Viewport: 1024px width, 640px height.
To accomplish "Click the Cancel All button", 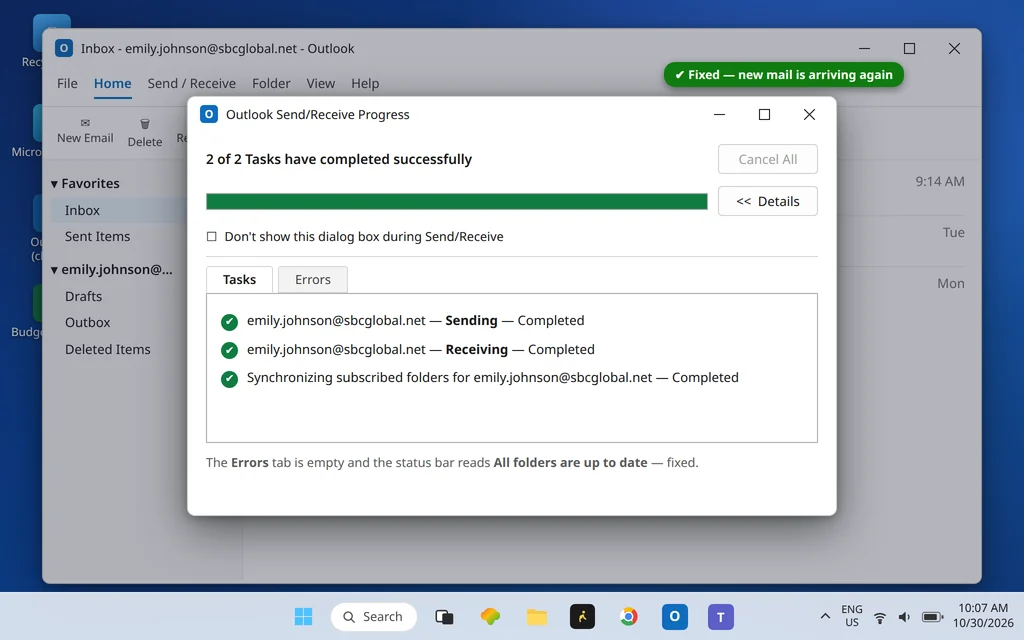I will pos(767,159).
